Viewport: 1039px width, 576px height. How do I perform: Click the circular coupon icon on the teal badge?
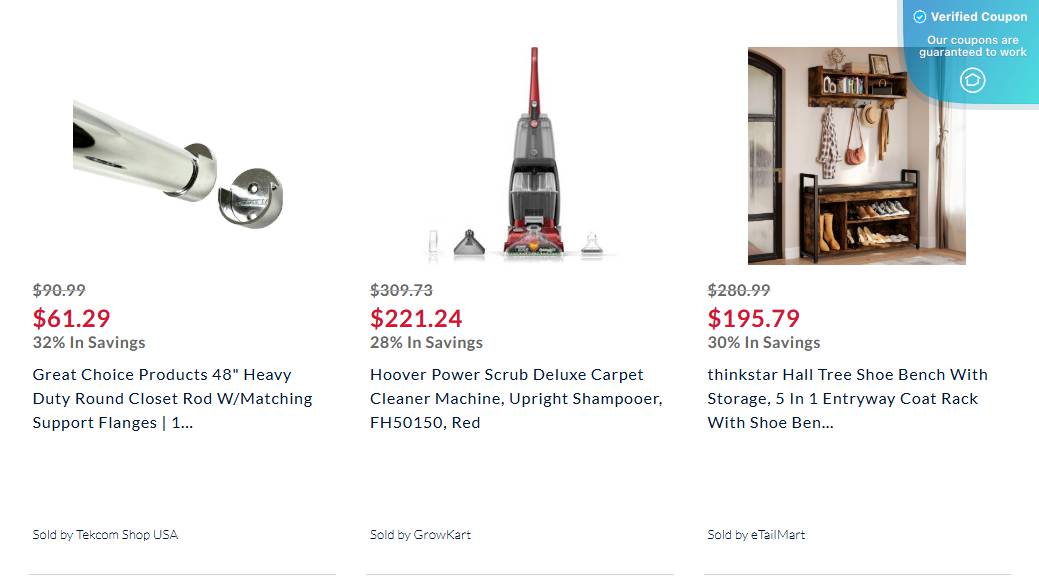pos(972,80)
